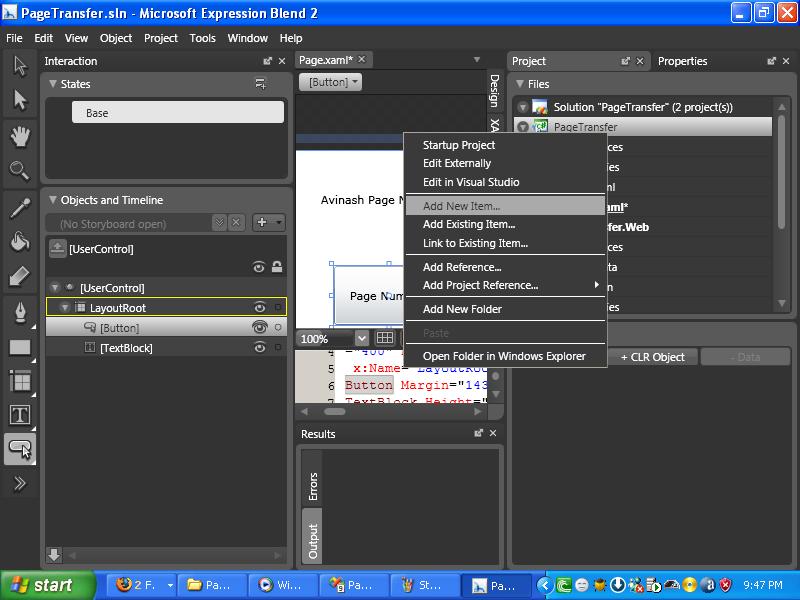
Task: Switch to the Properties tab
Action: pyautogui.click(x=682, y=61)
